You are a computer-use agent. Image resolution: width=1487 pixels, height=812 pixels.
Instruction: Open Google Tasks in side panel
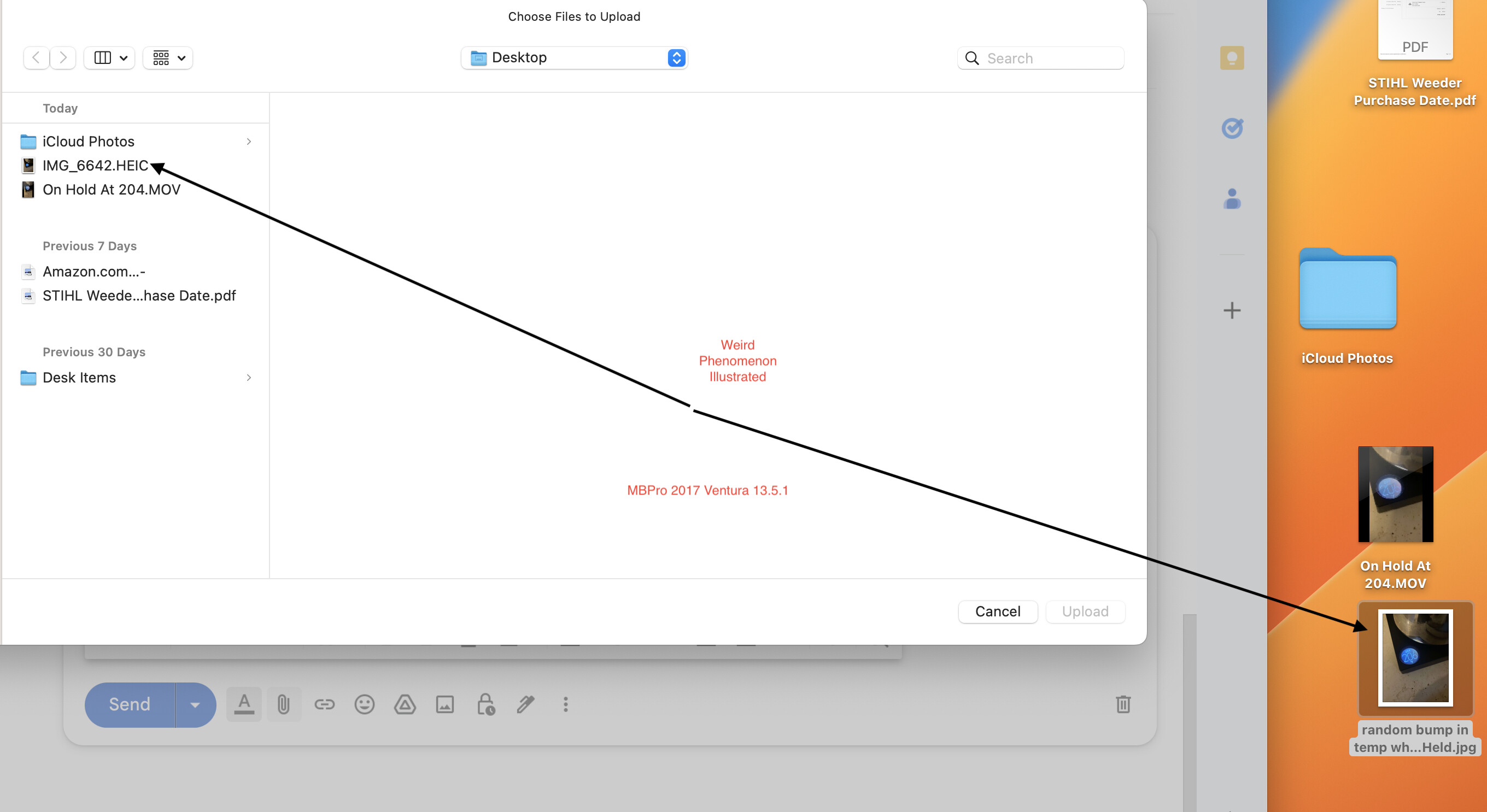point(1232,128)
